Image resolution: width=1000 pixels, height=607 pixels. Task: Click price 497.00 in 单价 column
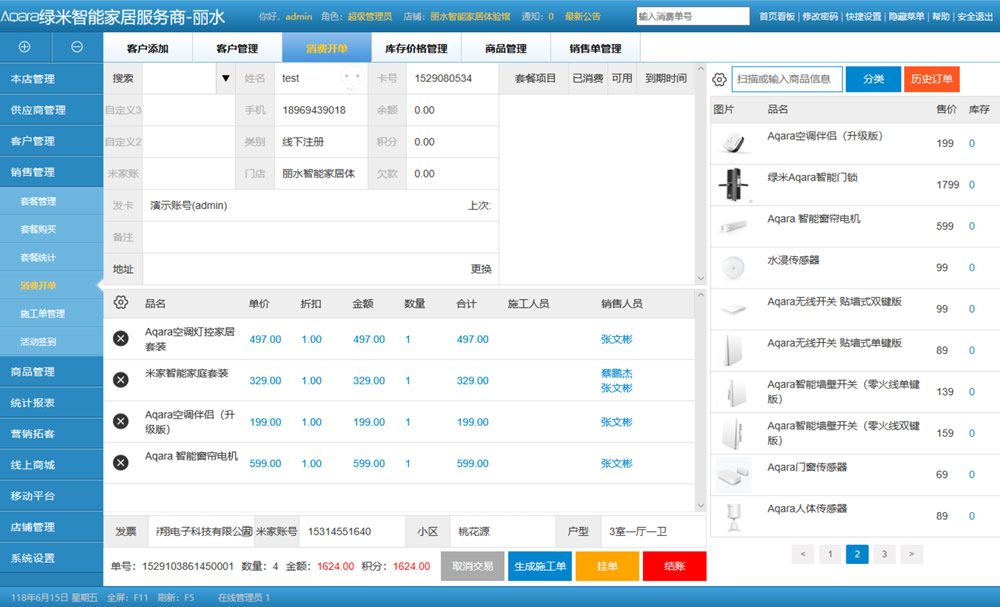pyautogui.click(x=265, y=339)
